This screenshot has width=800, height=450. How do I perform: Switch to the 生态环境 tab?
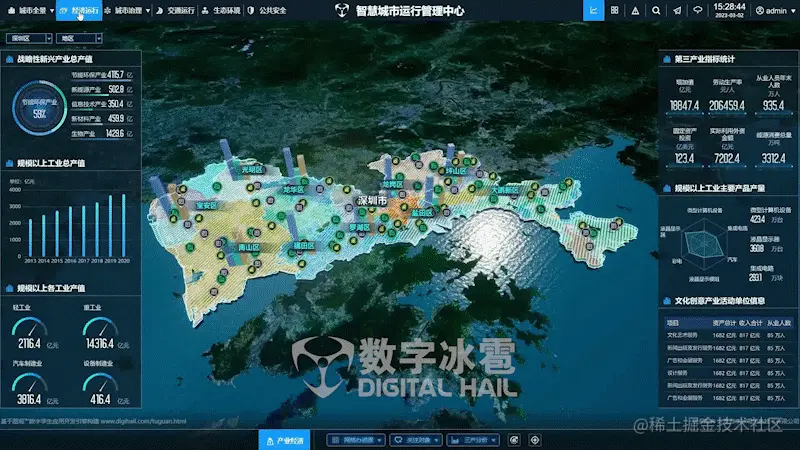coord(221,10)
